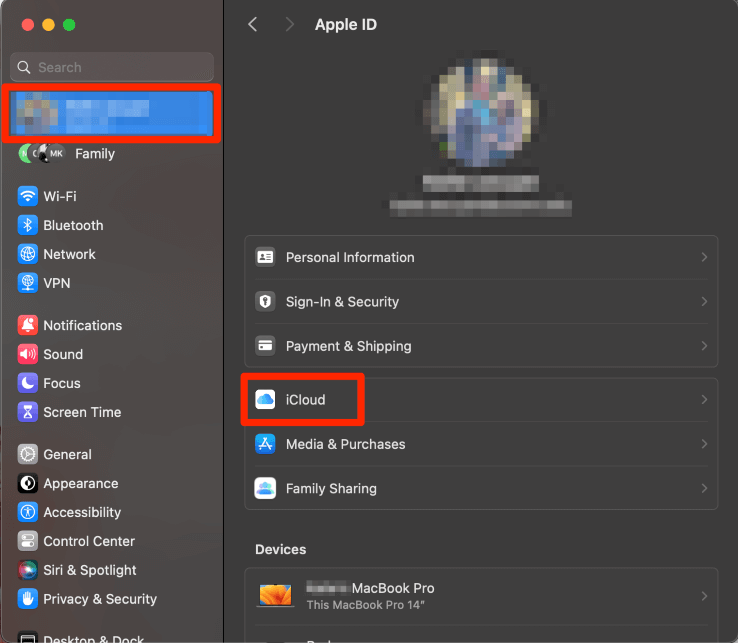The image size is (738, 643).
Task: Click the Focus label in sidebar
Action: coord(62,383)
